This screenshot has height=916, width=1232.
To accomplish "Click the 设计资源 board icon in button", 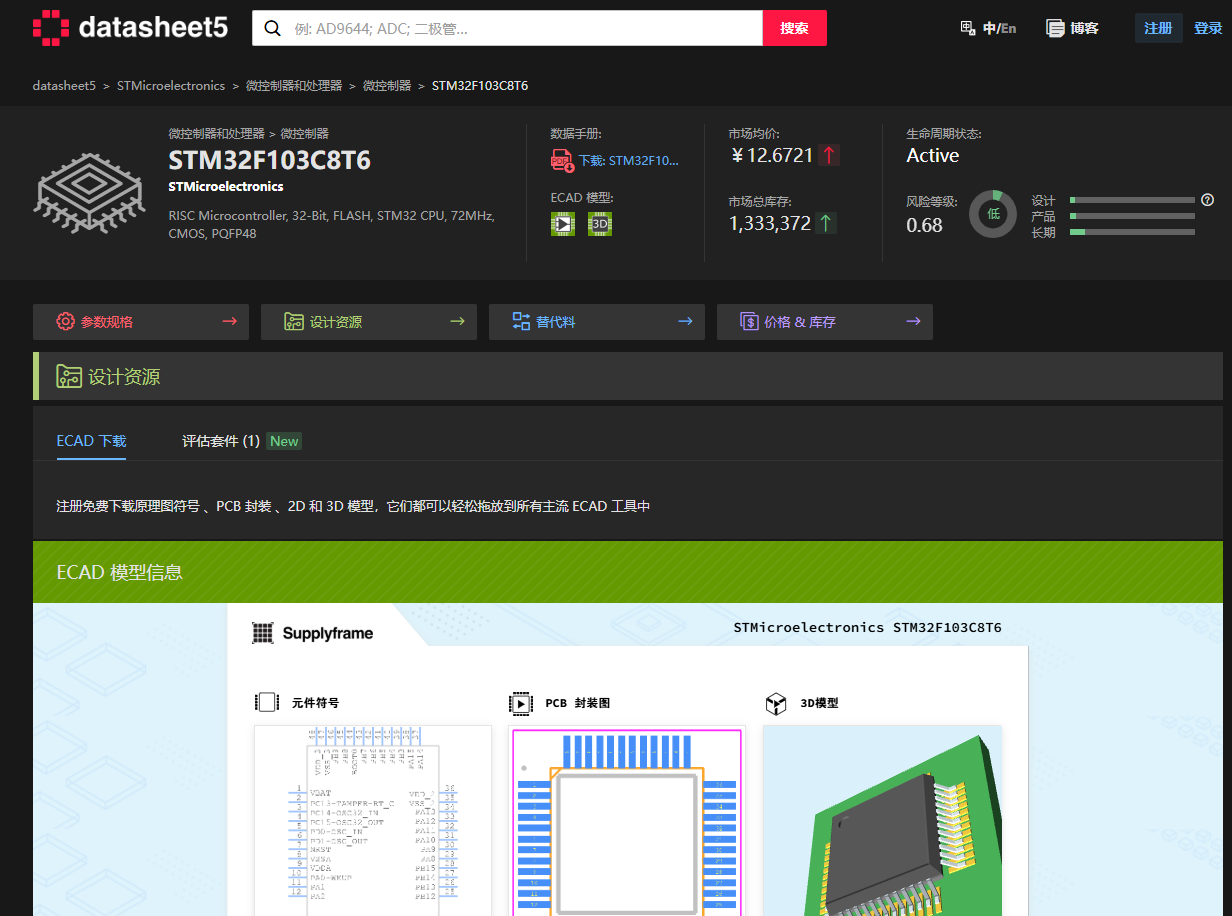I will tap(294, 321).
